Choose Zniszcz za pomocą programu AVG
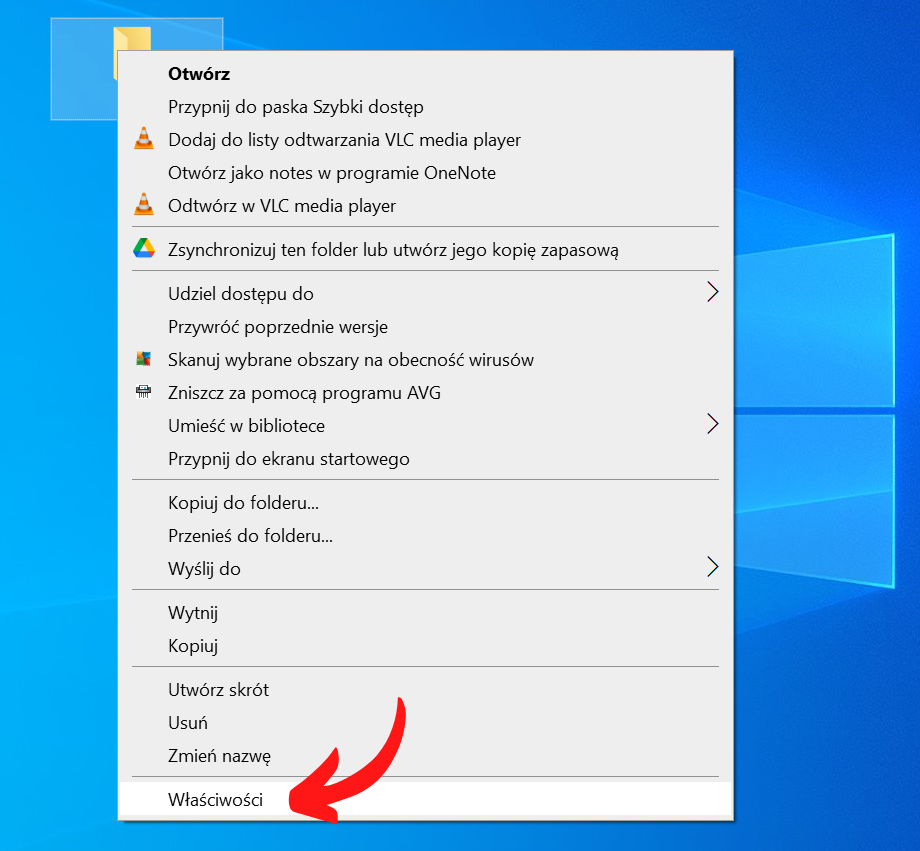920x851 pixels. [426, 393]
